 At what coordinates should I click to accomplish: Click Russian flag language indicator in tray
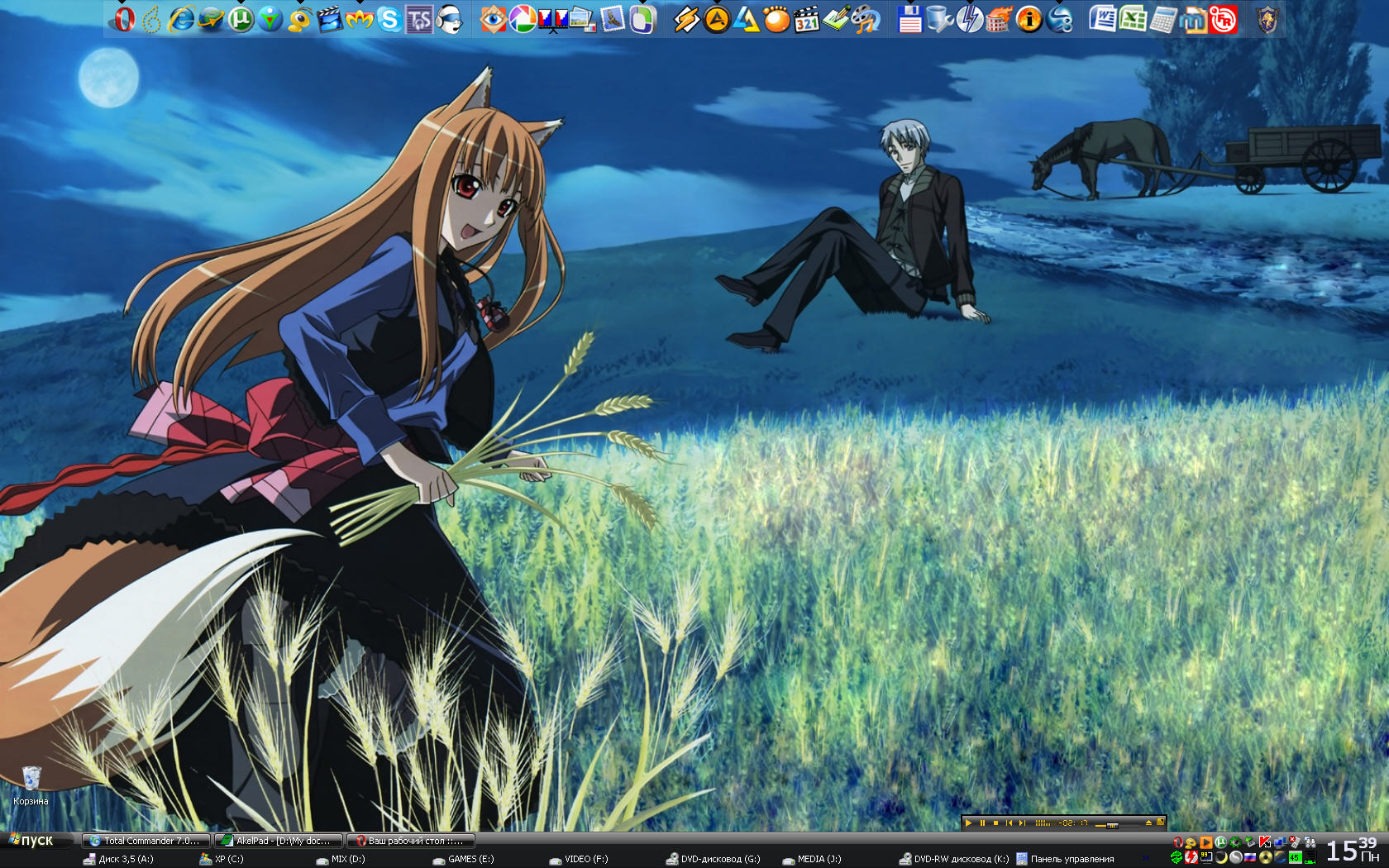1250,857
